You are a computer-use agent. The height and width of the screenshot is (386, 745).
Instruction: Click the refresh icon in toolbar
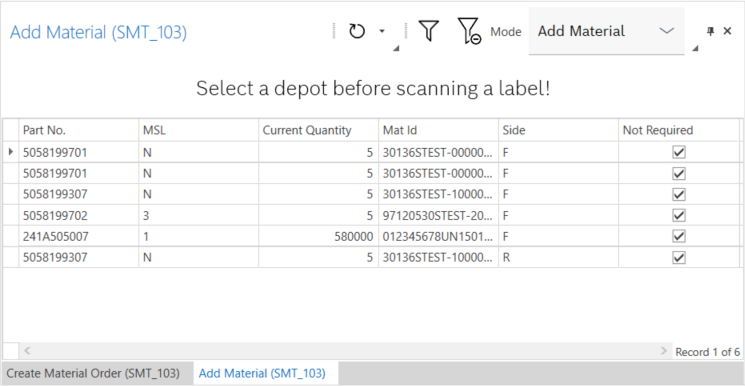tap(357, 31)
